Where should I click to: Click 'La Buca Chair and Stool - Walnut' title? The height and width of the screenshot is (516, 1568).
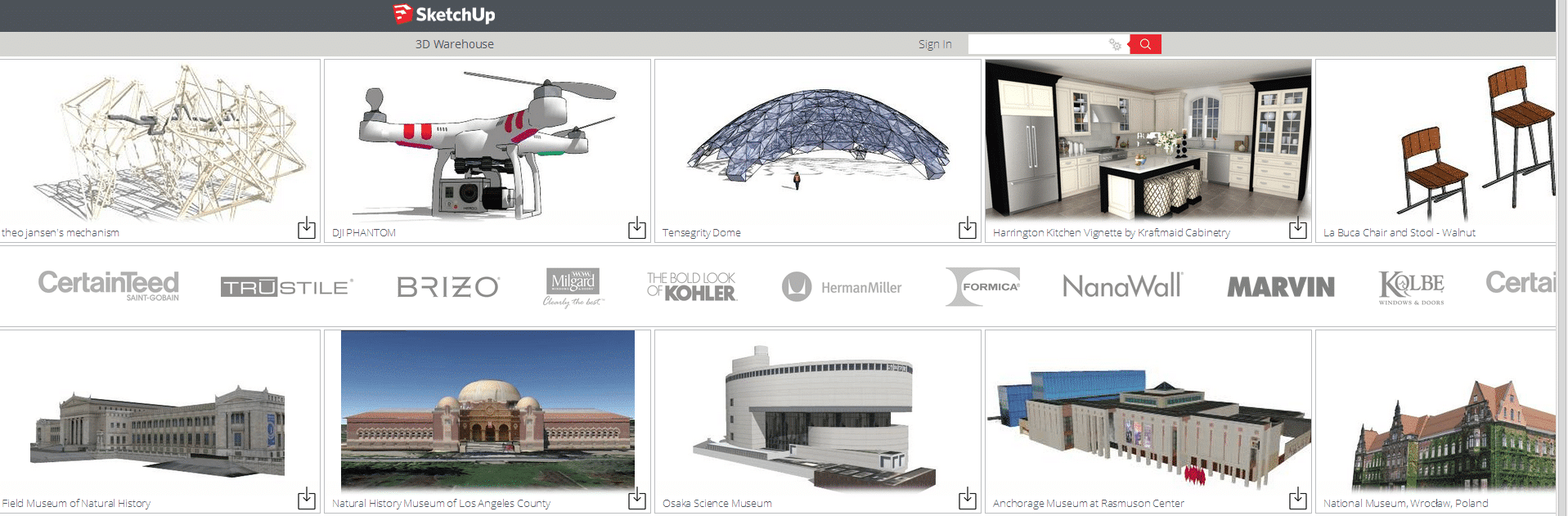coord(1400,233)
